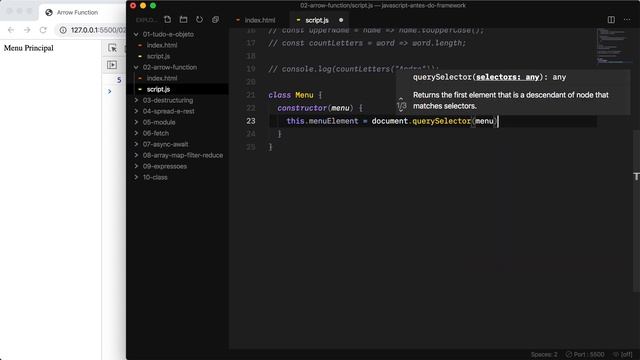Click the console.log comment on line 19

[x=353, y=69]
